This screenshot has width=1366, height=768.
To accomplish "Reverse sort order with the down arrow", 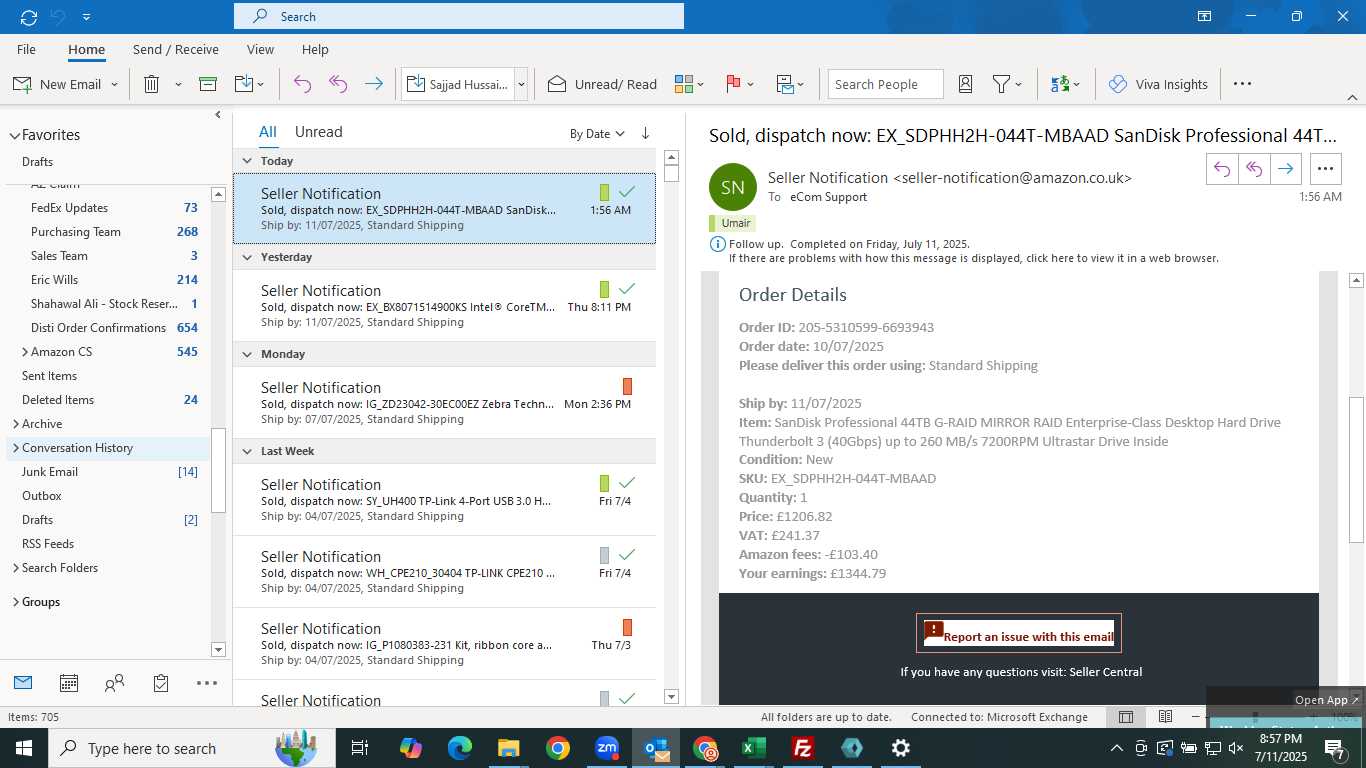I will click(645, 133).
